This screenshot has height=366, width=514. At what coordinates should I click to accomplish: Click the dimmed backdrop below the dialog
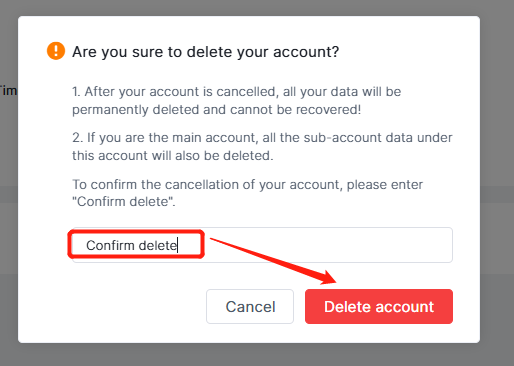[257, 355]
